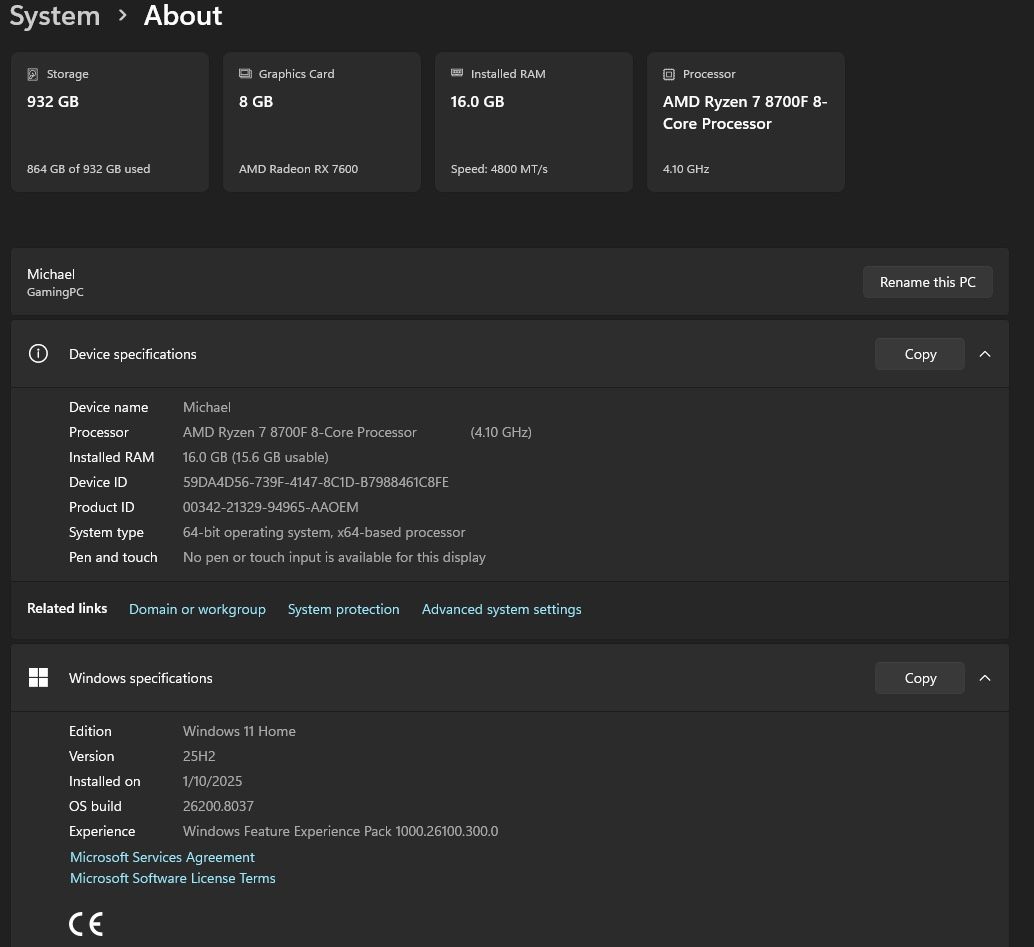Copy the Windows specifications

[919, 678]
